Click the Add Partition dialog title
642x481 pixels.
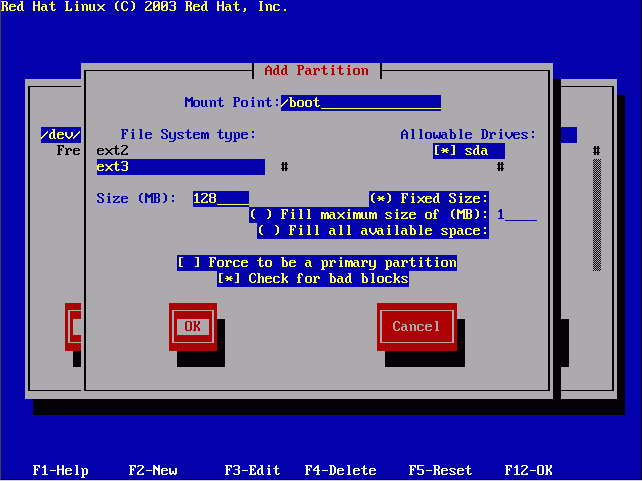(316, 71)
